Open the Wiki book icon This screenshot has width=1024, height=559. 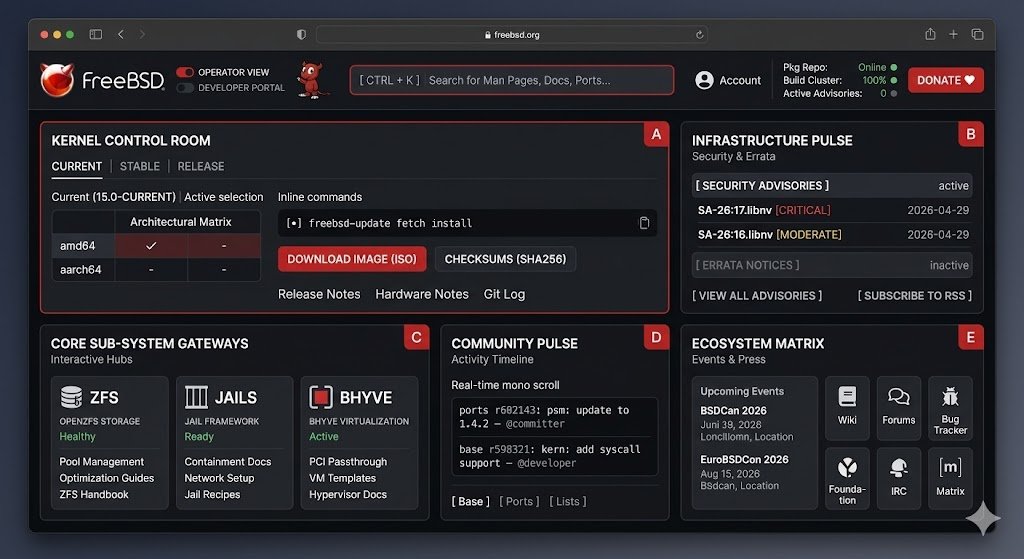pos(847,396)
